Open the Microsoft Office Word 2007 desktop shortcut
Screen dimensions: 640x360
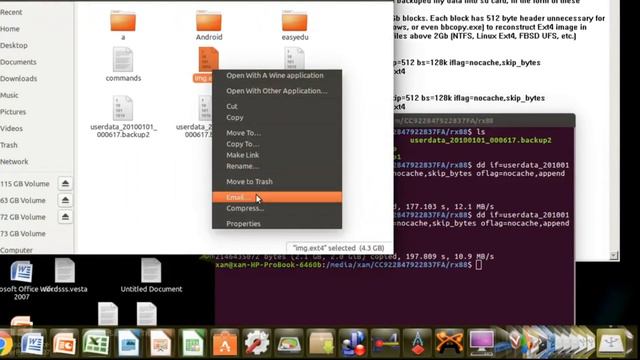pyautogui.click(x=21, y=280)
